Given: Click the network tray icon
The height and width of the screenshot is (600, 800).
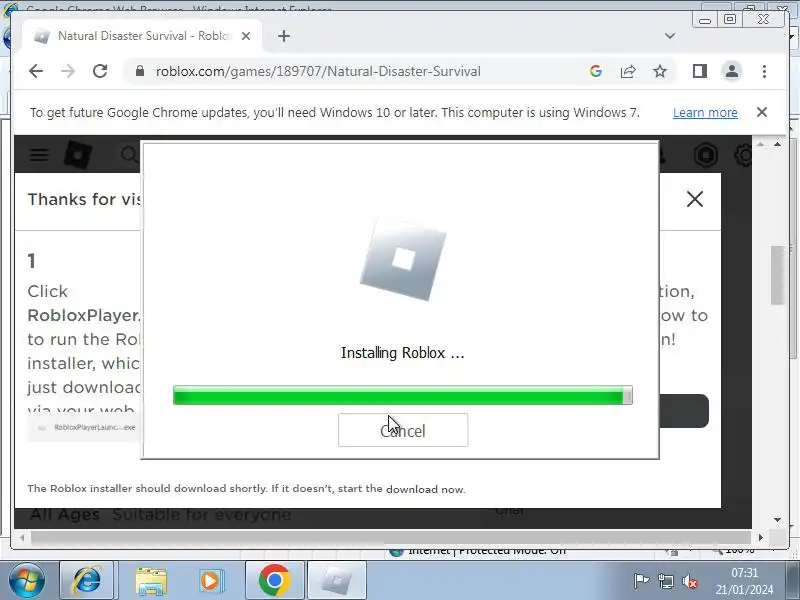Looking at the screenshot, I should [x=665, y=581].
